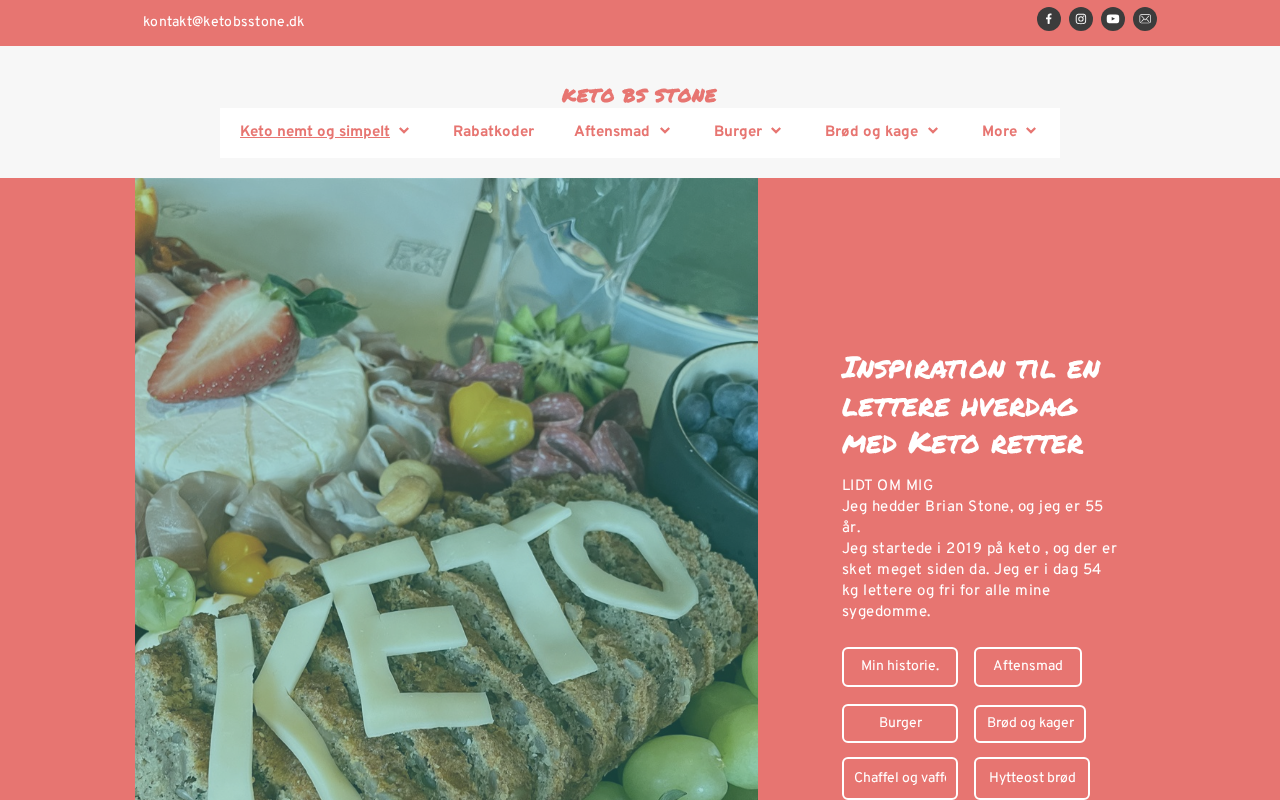This screenshot has height=800, width=1280.
Task: Open the Instagram social icon
Action: [x=1081, y=19]
